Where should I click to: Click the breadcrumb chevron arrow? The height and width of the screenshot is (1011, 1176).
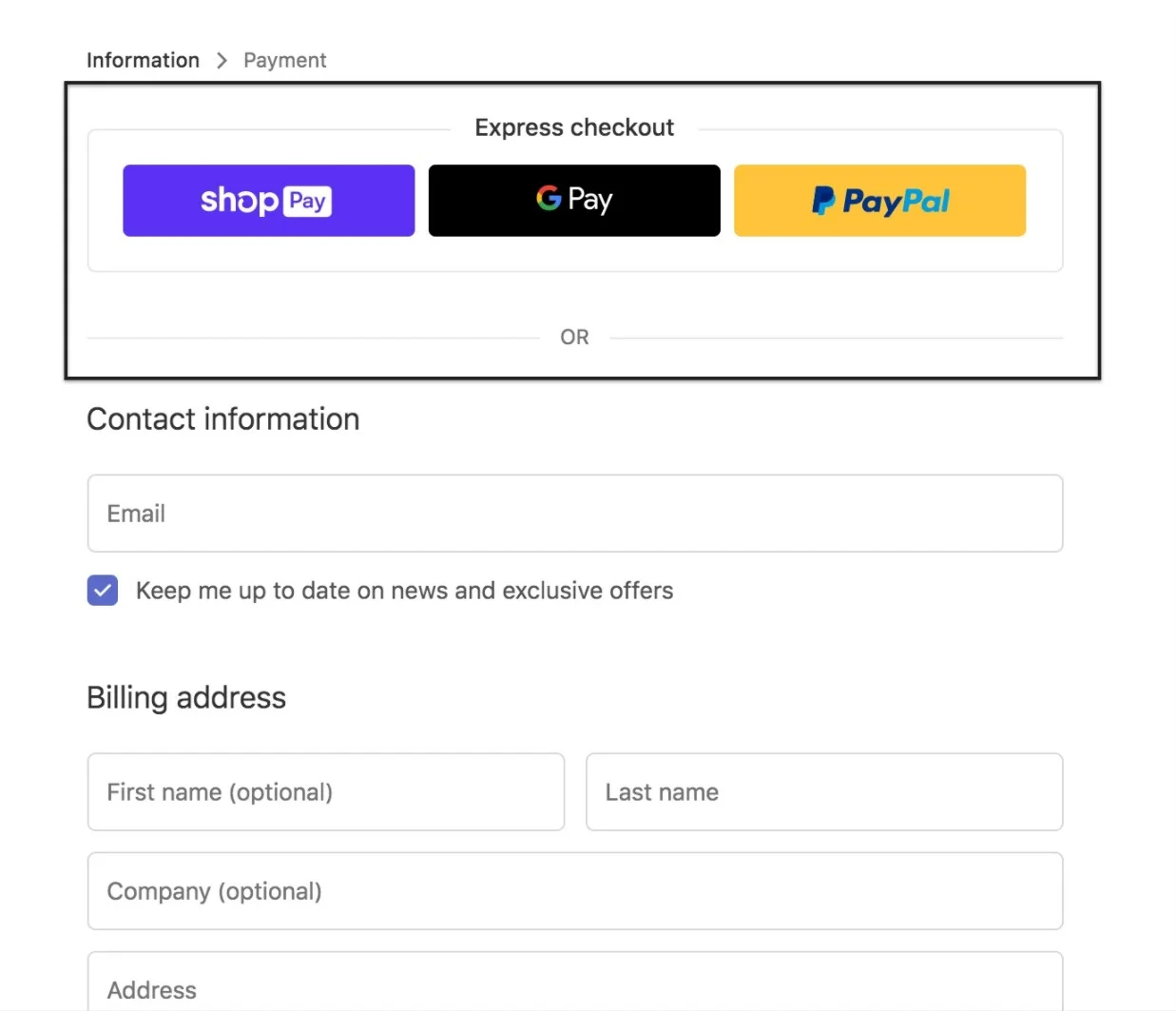[x=222, y=61]
